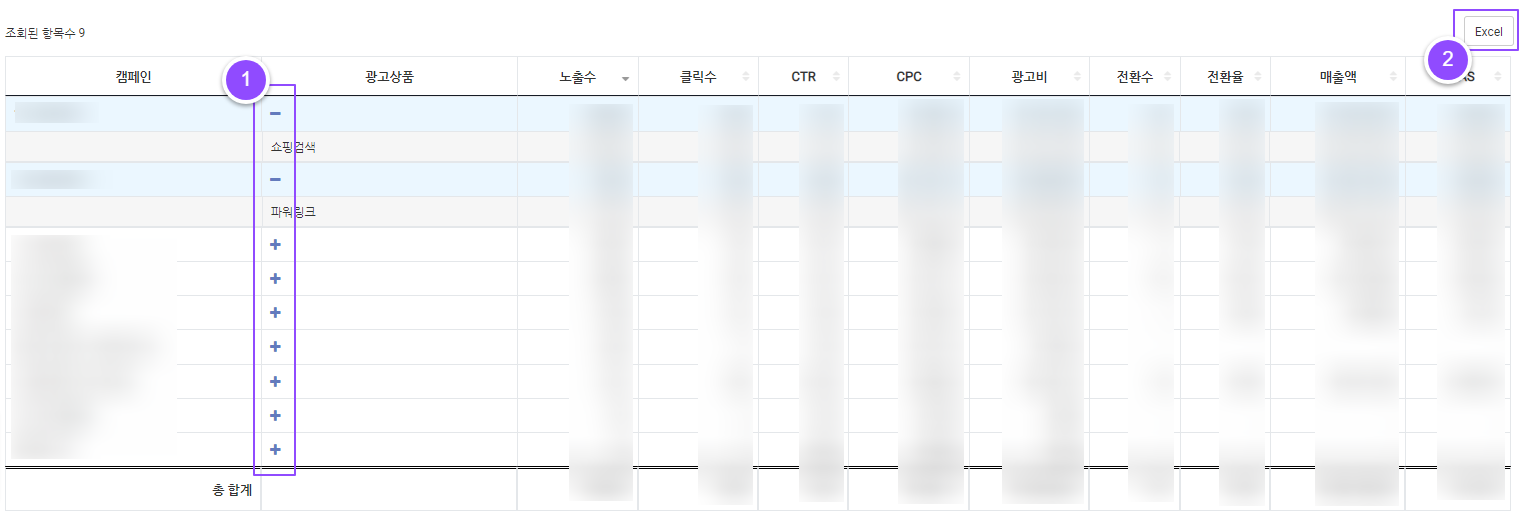Sort table by 광고비 column
The width and height of the screenshot is (1520, 520).
click(1029, 77)
